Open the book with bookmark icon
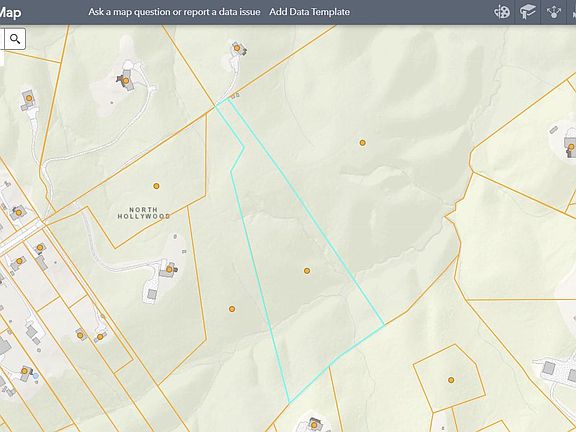576x432 pixels. pyautogui.click(x=528, y=12)
